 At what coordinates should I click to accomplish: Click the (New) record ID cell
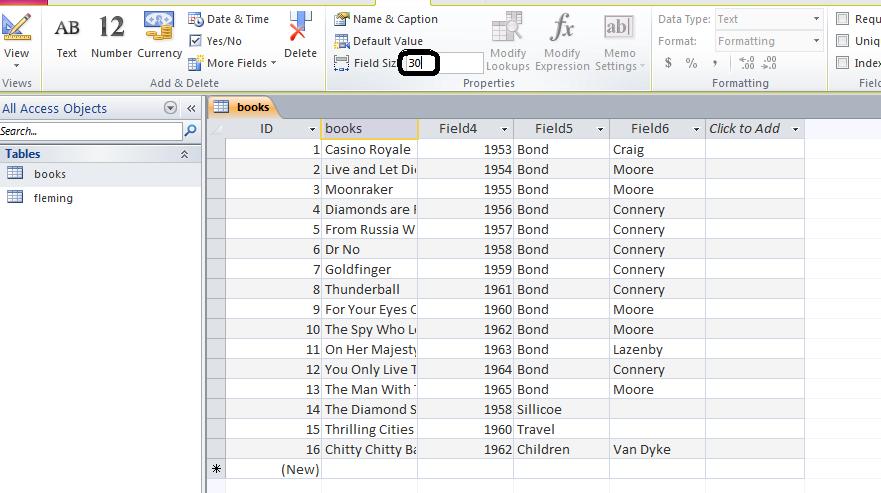pos(273,469)
